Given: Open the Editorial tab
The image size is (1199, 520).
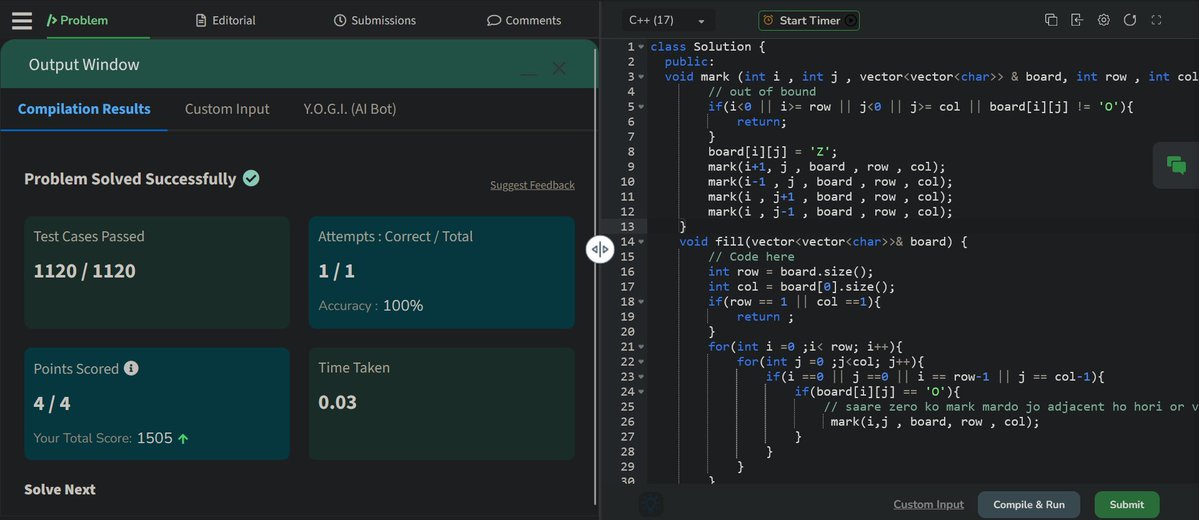Looking at the screenshot, I should point(226,21).
